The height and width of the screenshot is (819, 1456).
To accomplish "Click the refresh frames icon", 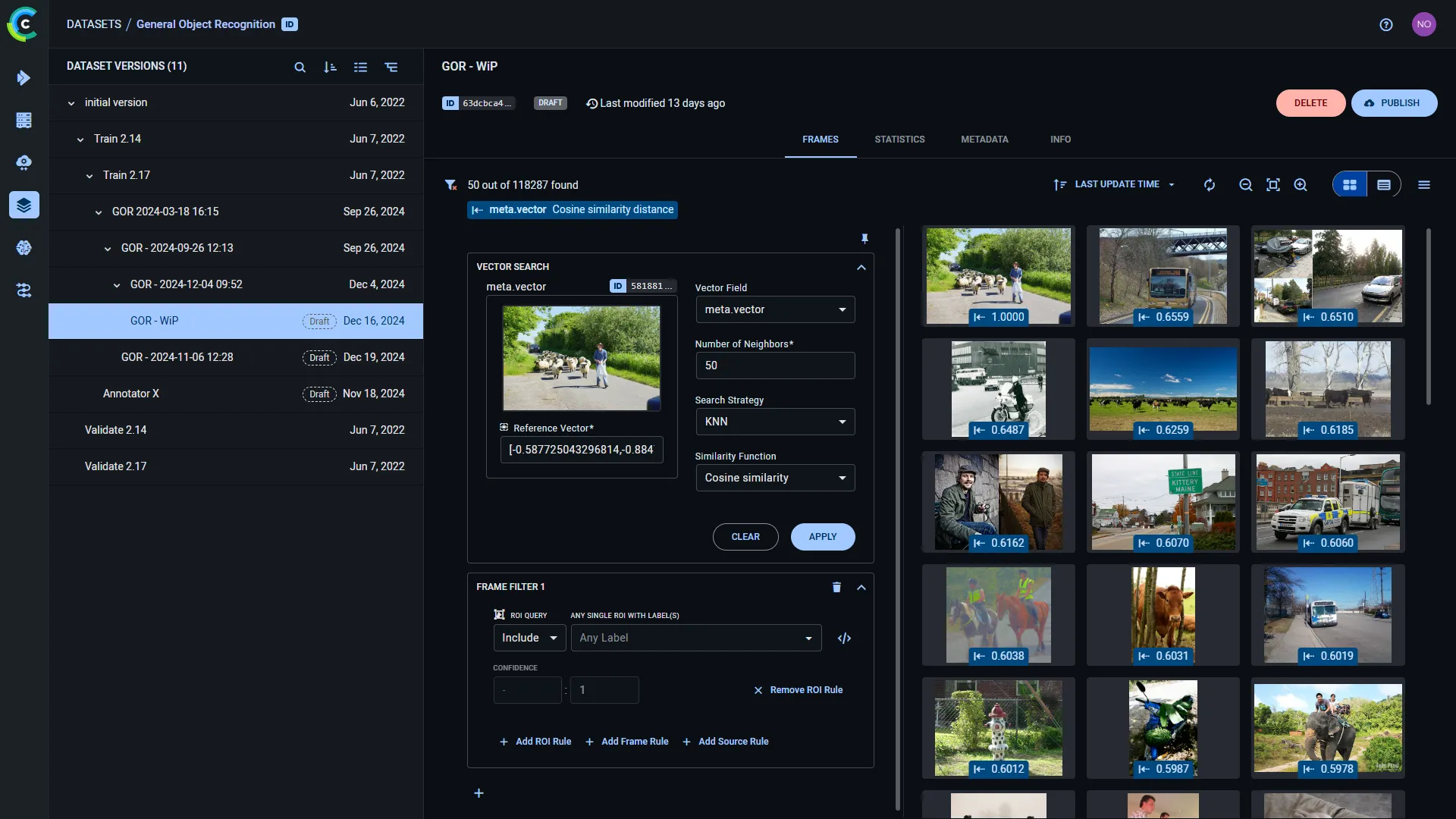I will click(1210, 185).
